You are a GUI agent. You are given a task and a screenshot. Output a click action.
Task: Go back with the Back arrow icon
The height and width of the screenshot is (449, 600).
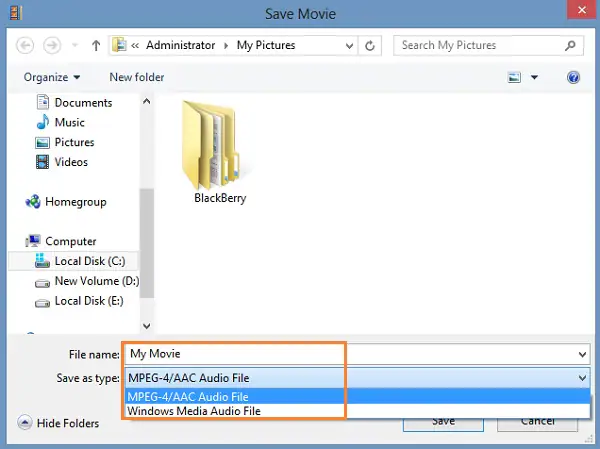[x=25, y=46]
